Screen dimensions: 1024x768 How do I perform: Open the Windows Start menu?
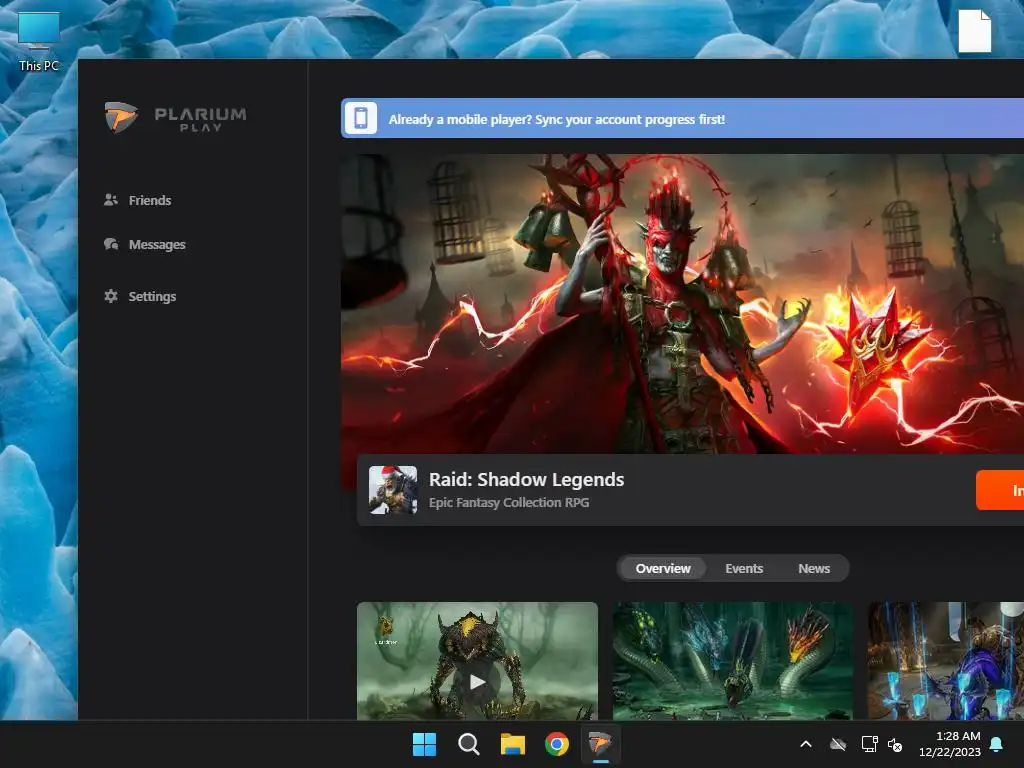coord(424,744)
